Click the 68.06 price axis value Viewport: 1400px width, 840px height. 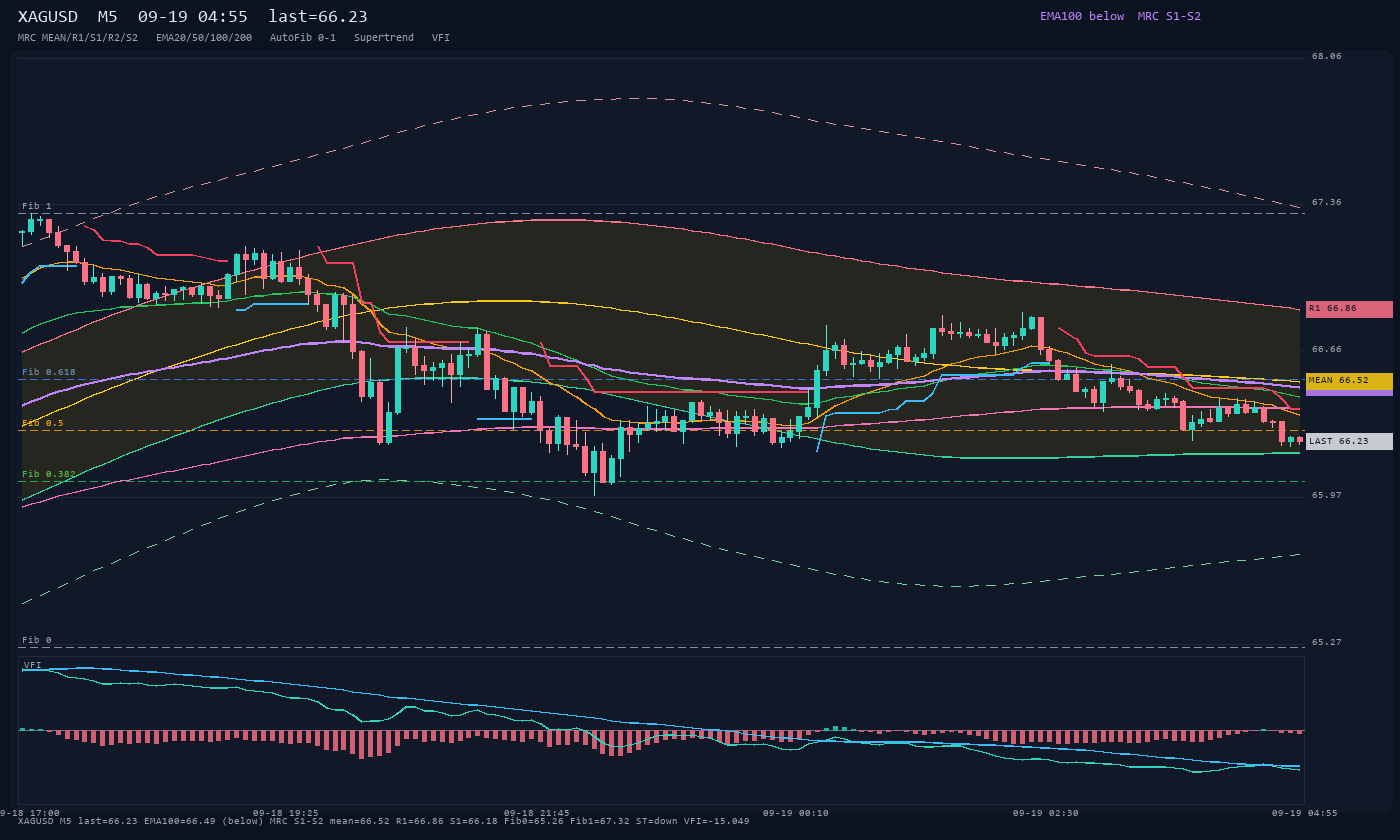1327,56
